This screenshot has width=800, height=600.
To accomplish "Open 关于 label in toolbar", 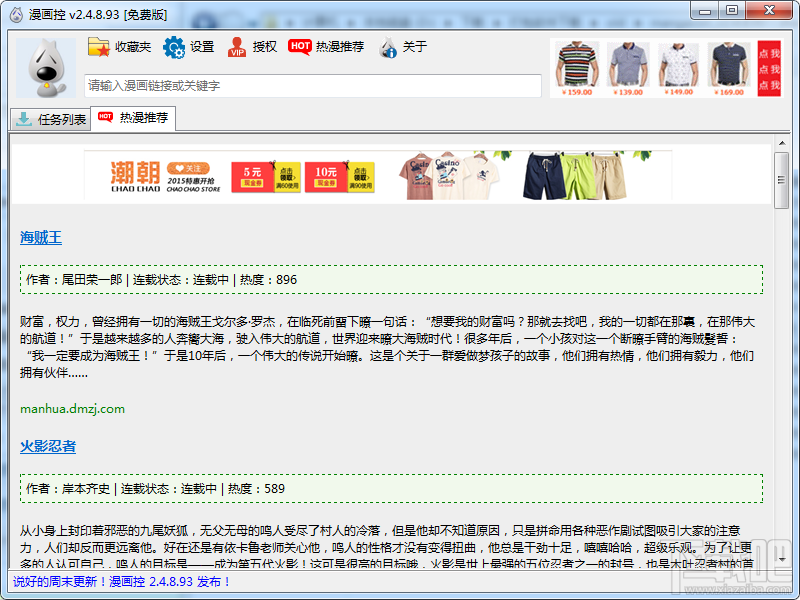I will pos(415,47).
